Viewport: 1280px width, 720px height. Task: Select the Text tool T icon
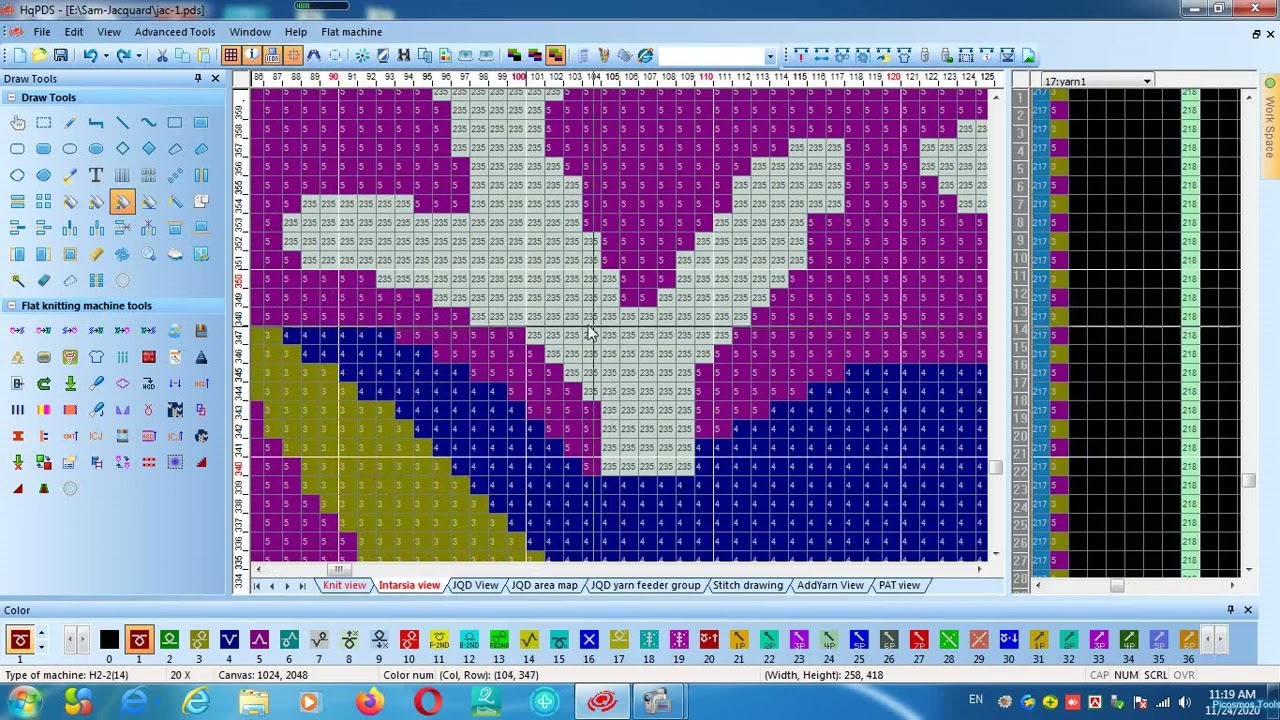pyautogui.click(x=96, y=175)
